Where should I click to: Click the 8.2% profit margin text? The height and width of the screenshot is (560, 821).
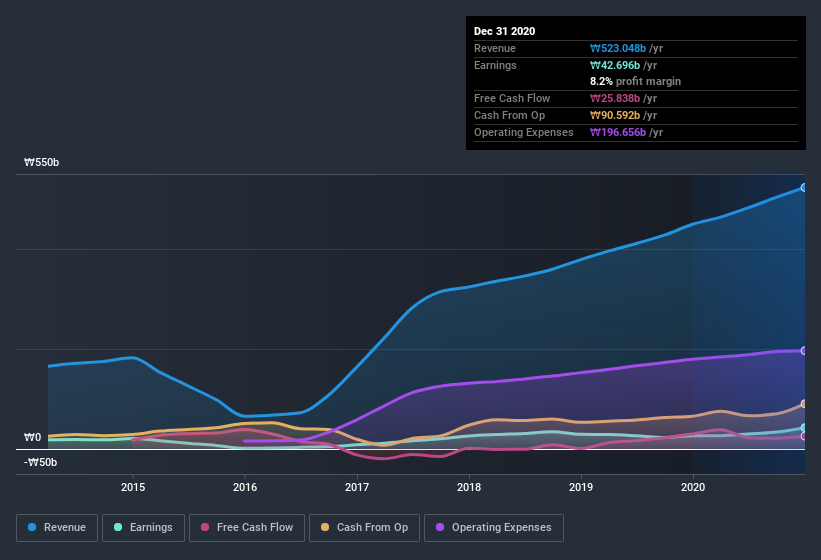(636, 81)
